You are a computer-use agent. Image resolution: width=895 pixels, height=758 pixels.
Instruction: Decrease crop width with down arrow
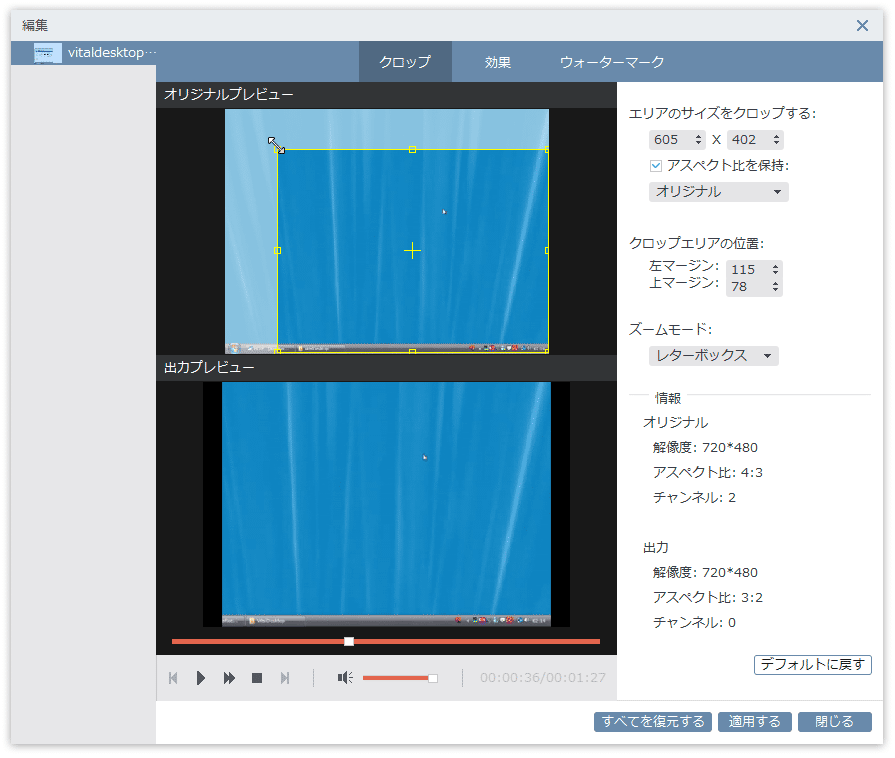pyautogui.click(x=698, y=143)
